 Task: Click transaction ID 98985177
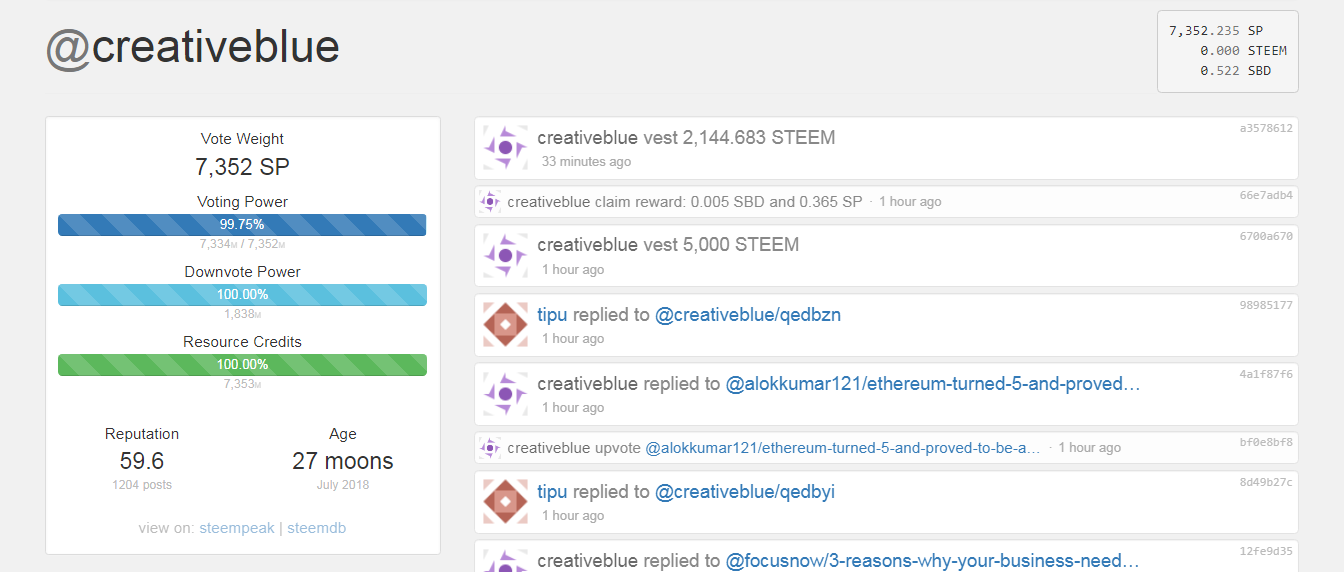coord(1266,305)
